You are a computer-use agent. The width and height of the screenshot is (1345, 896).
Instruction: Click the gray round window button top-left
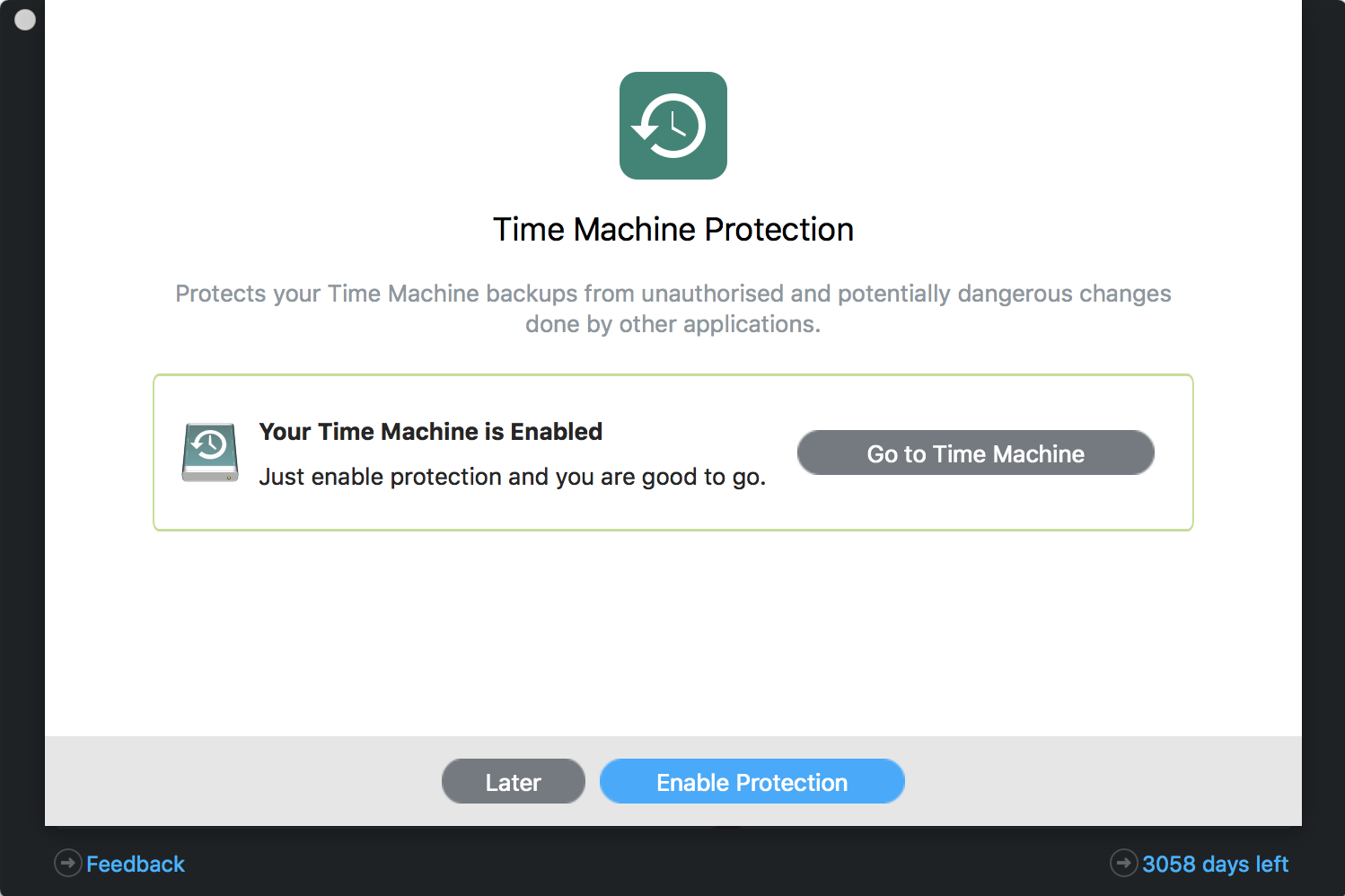coord(25,20)
